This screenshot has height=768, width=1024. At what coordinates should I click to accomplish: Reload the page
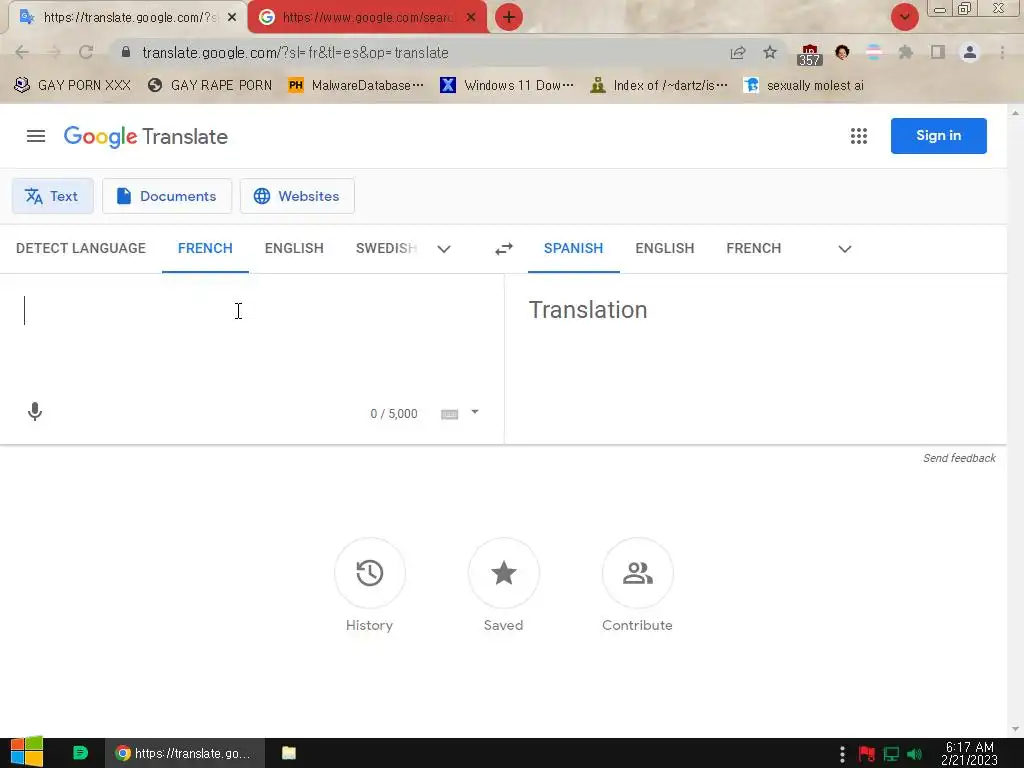pyautogui.click(x=86, y=52)
